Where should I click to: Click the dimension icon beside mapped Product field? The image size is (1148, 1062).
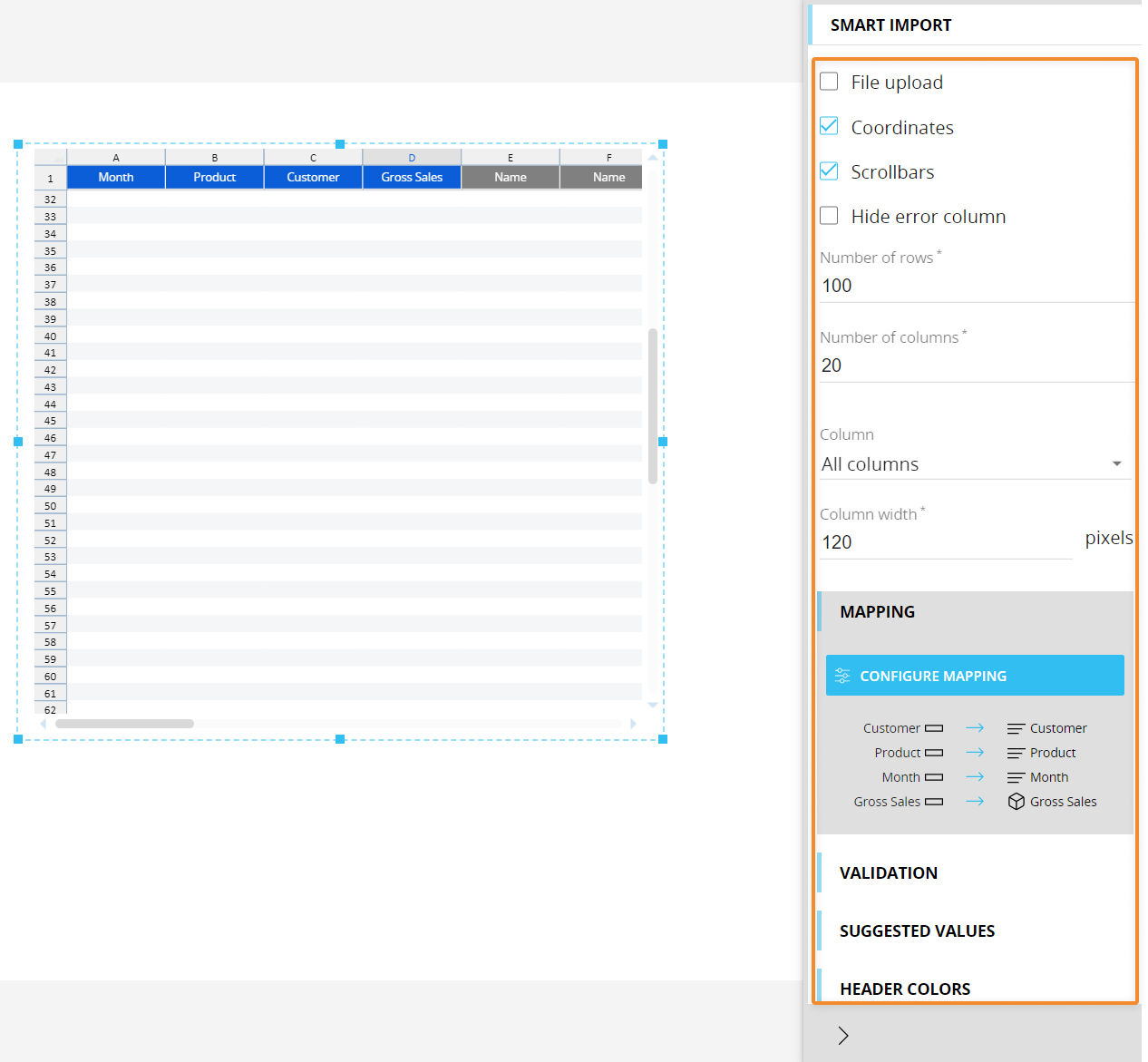(x=1015, y=753)
